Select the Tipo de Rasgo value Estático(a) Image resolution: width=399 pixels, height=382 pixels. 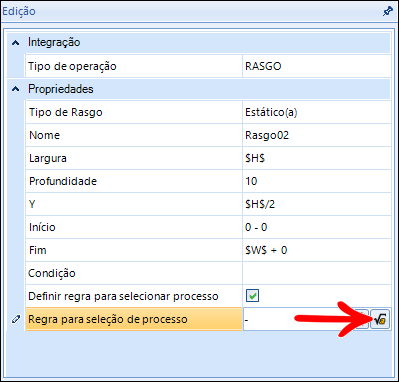point(317,112)
